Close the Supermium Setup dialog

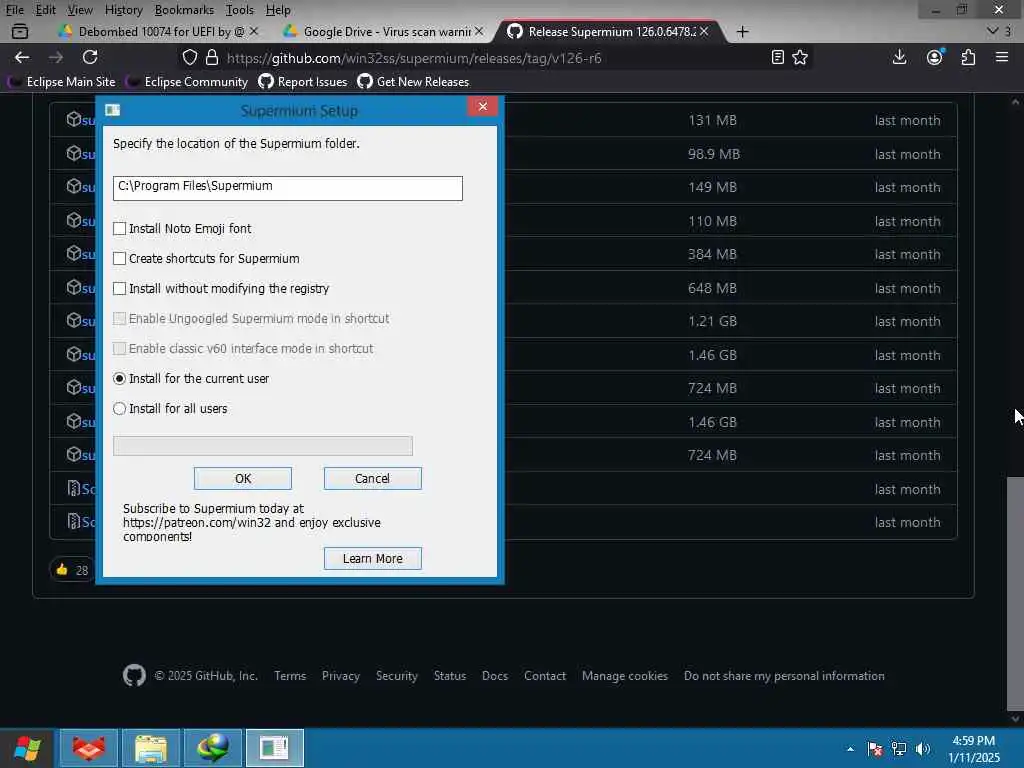pos(483,106)
